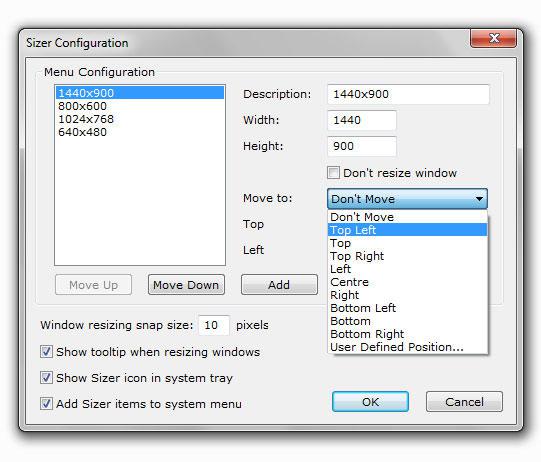Select 1024x768 in the menu list

tap(140, 119)
